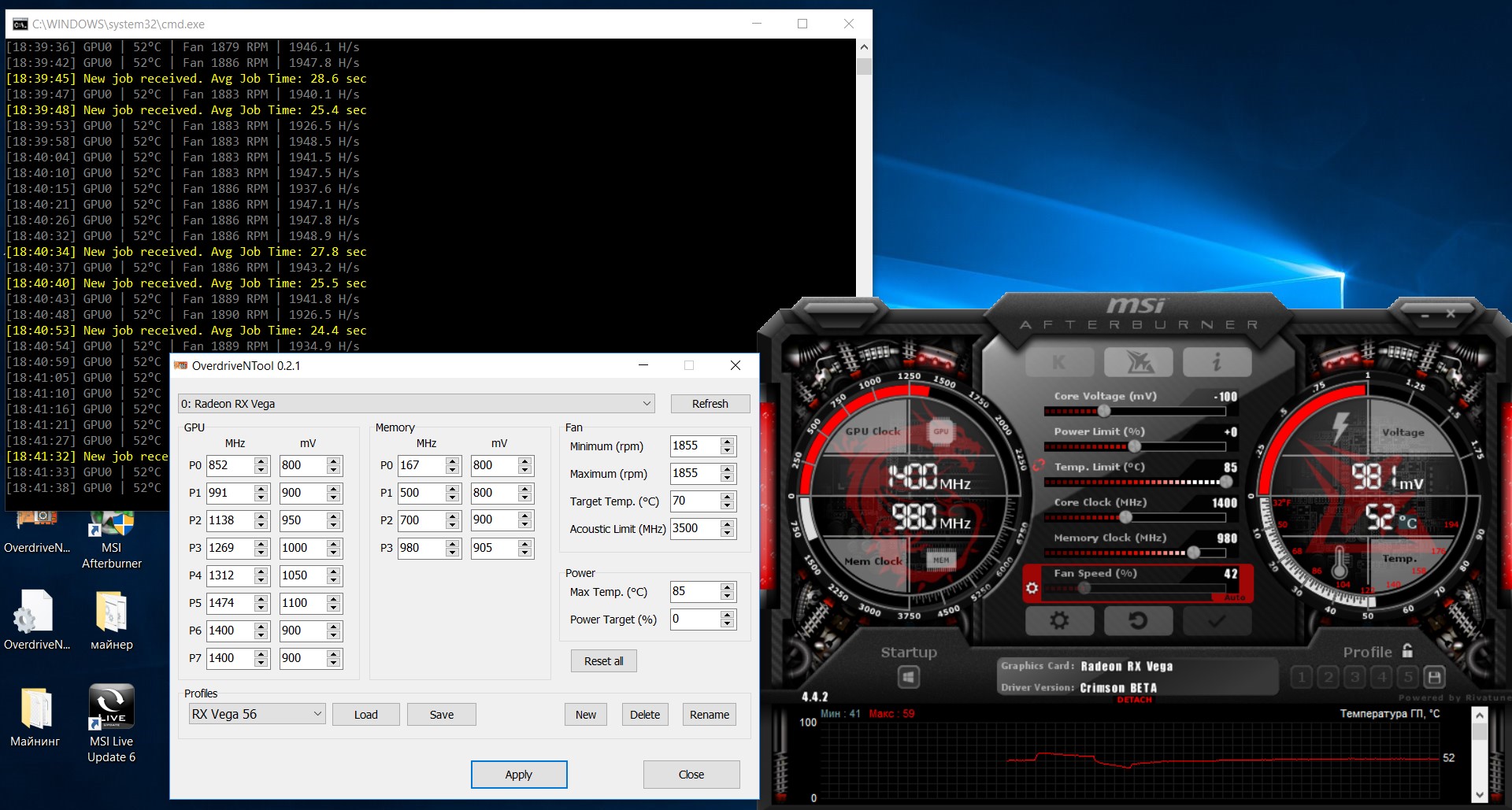Select Afterburner profile slot 3
1512x810 pixels.
(x=1355, y=677)
